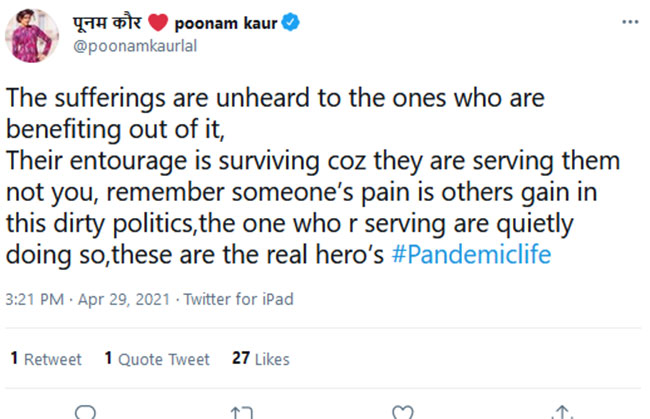Viewport: 650px width, 419px height.
Task: Click the reply icon below the tweet
Action: pos(87,412)
